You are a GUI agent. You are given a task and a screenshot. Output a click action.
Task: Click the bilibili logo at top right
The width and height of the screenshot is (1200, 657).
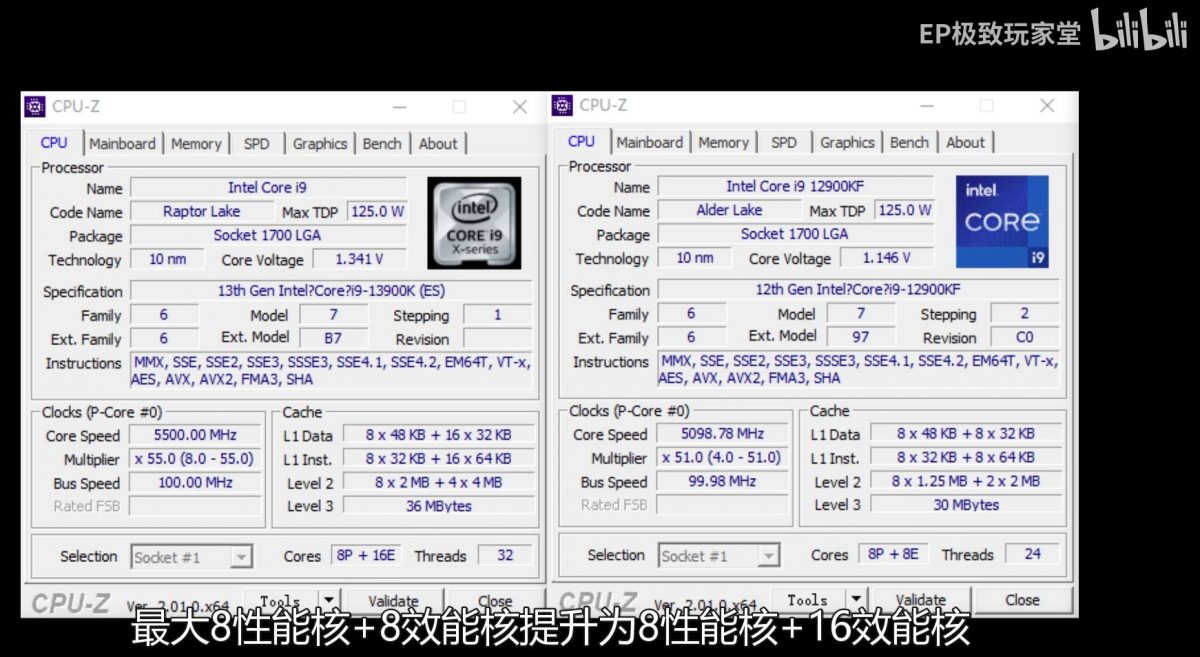(x=1140, y=30)
